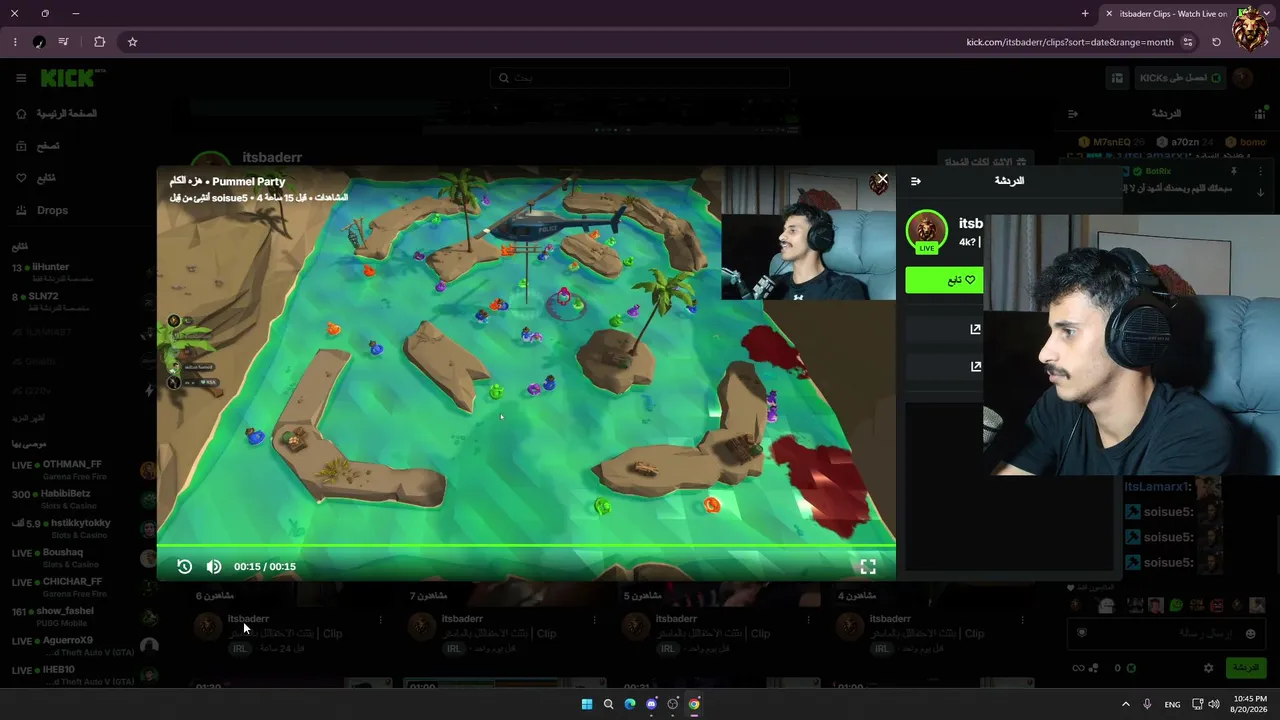The image size is (1280, 720).
Task: Select a70zn in the chat leaderboard
Action: click(x=1186, y=143)
